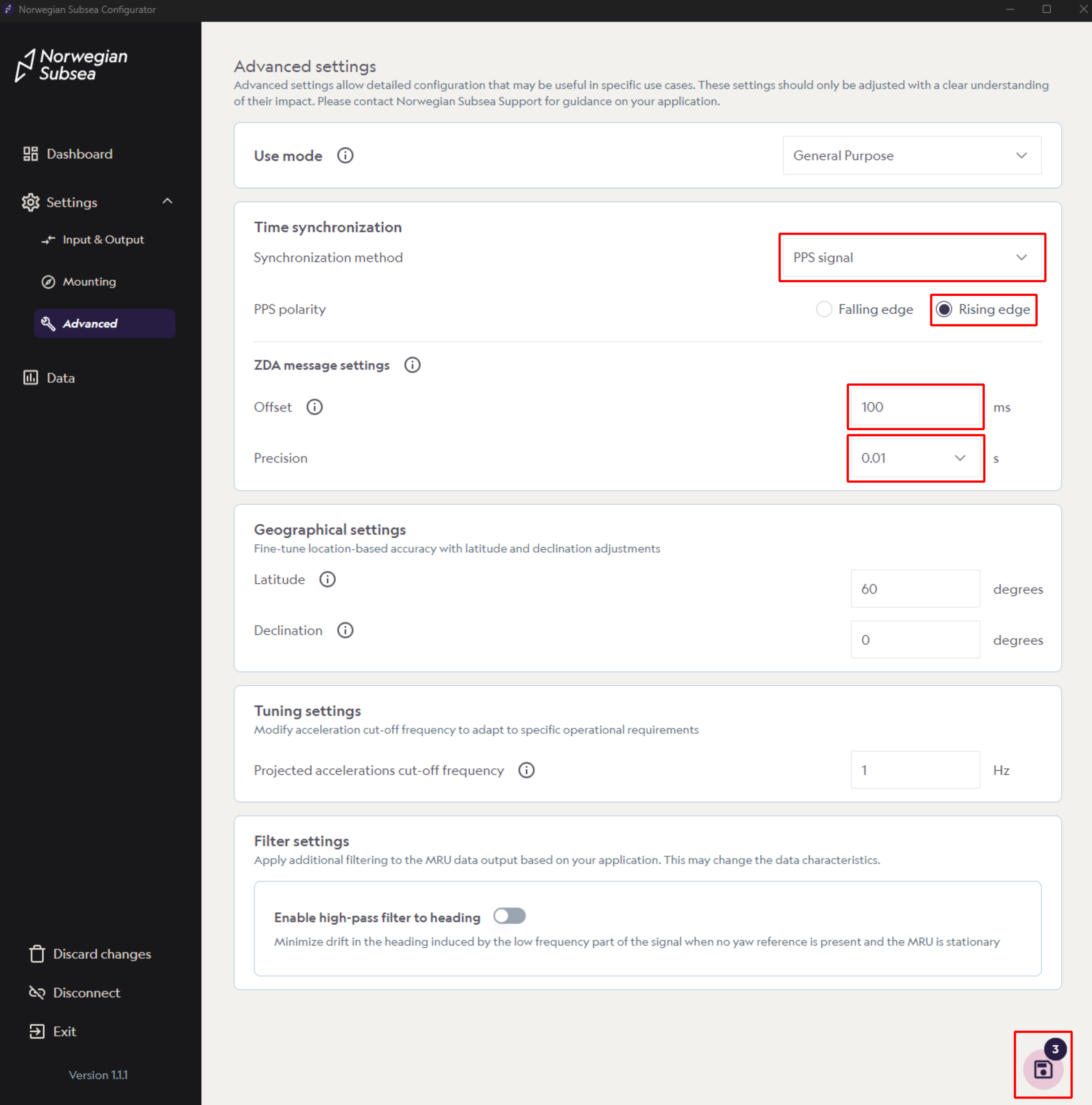
Task: Collapse the Settings sidebar section
Action: click(x=167, y=202)
